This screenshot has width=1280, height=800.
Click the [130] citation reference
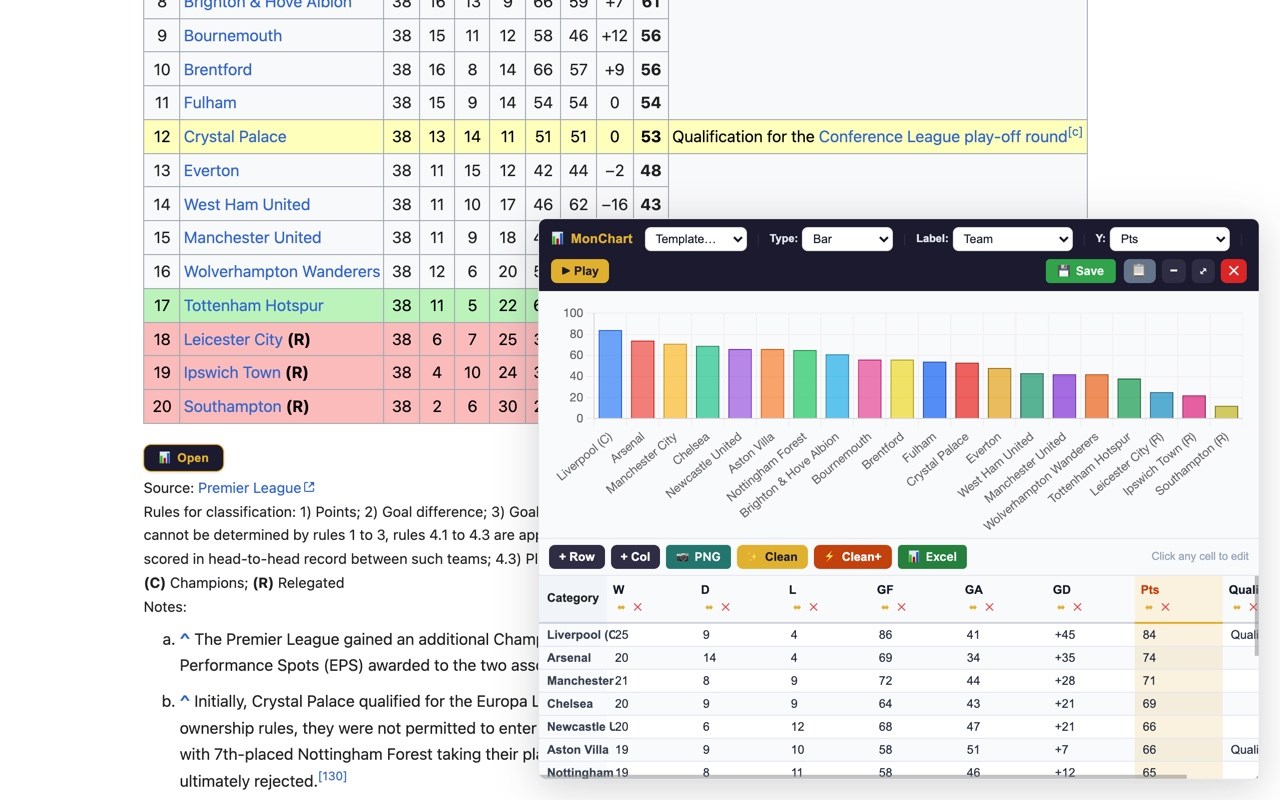tap(332, 776)
